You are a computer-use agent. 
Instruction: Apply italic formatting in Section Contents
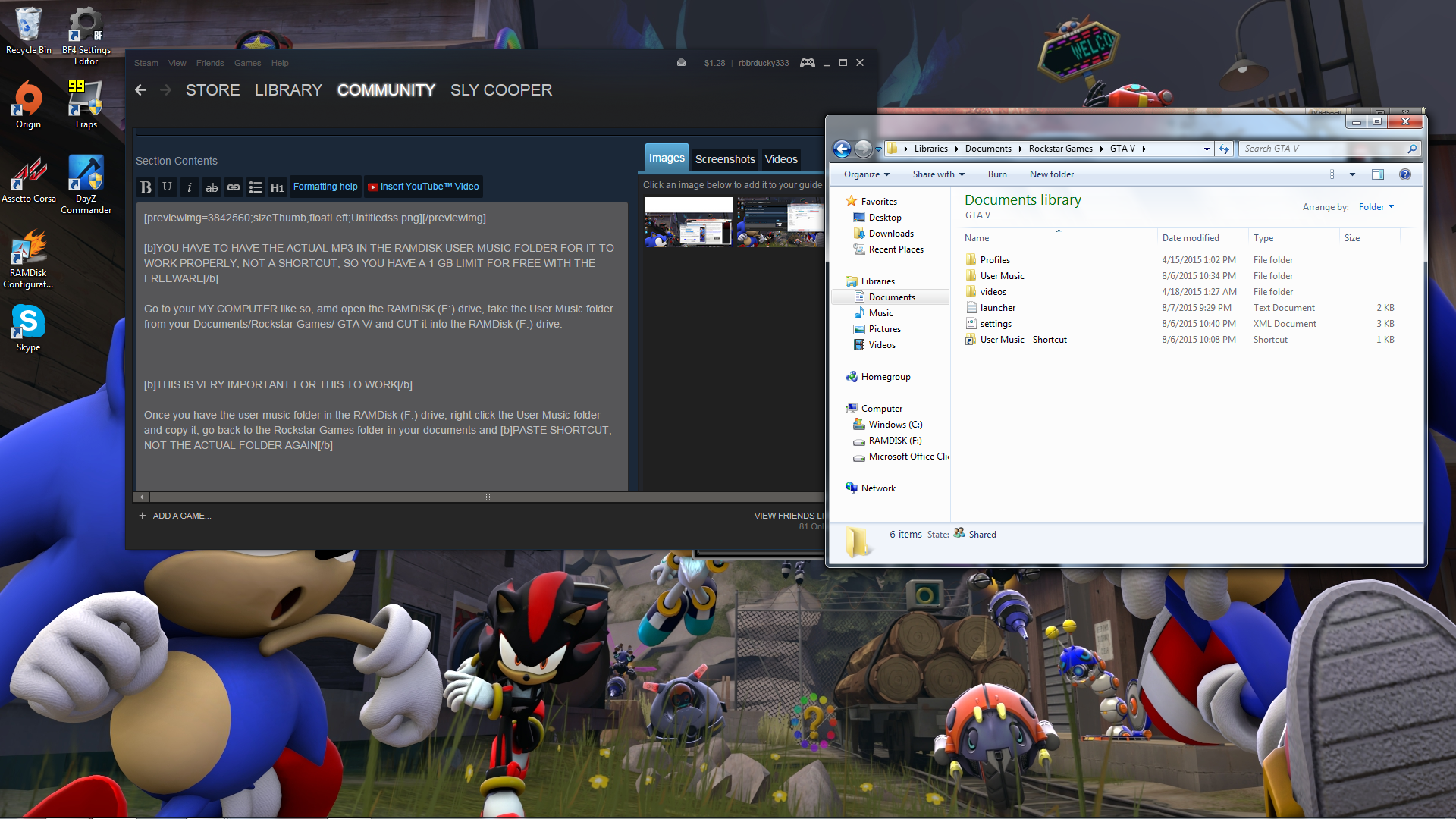click(x=189, y=187)
